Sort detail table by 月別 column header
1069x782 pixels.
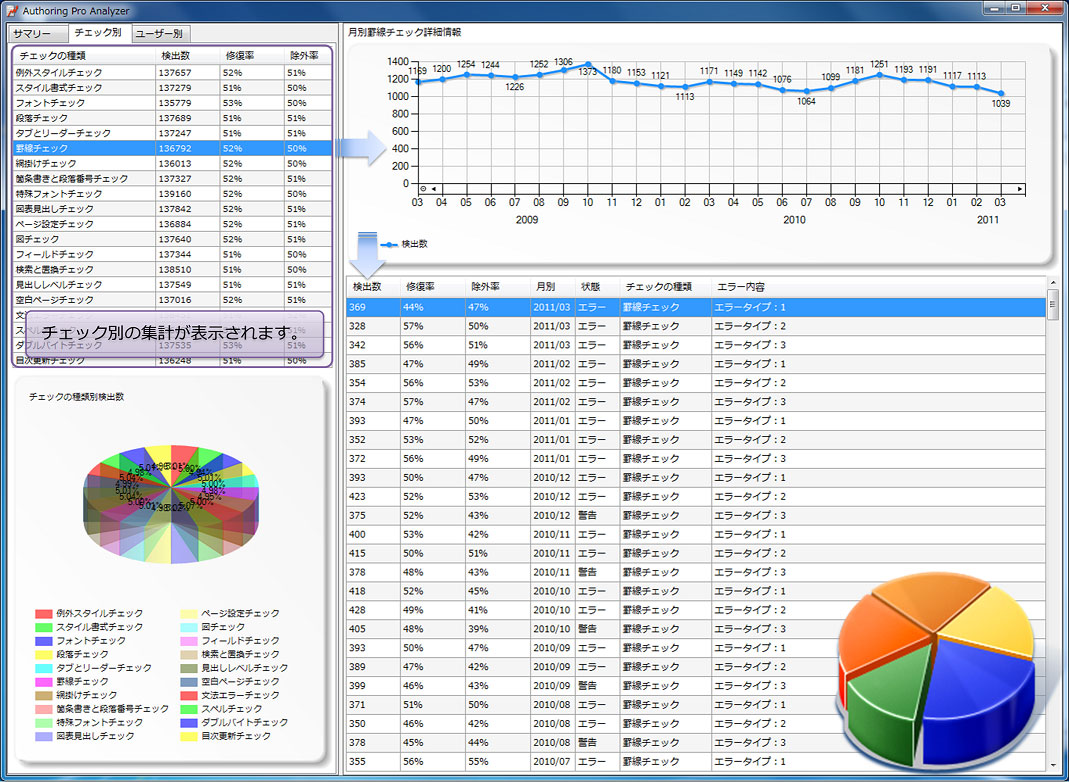tap(546, 287)
